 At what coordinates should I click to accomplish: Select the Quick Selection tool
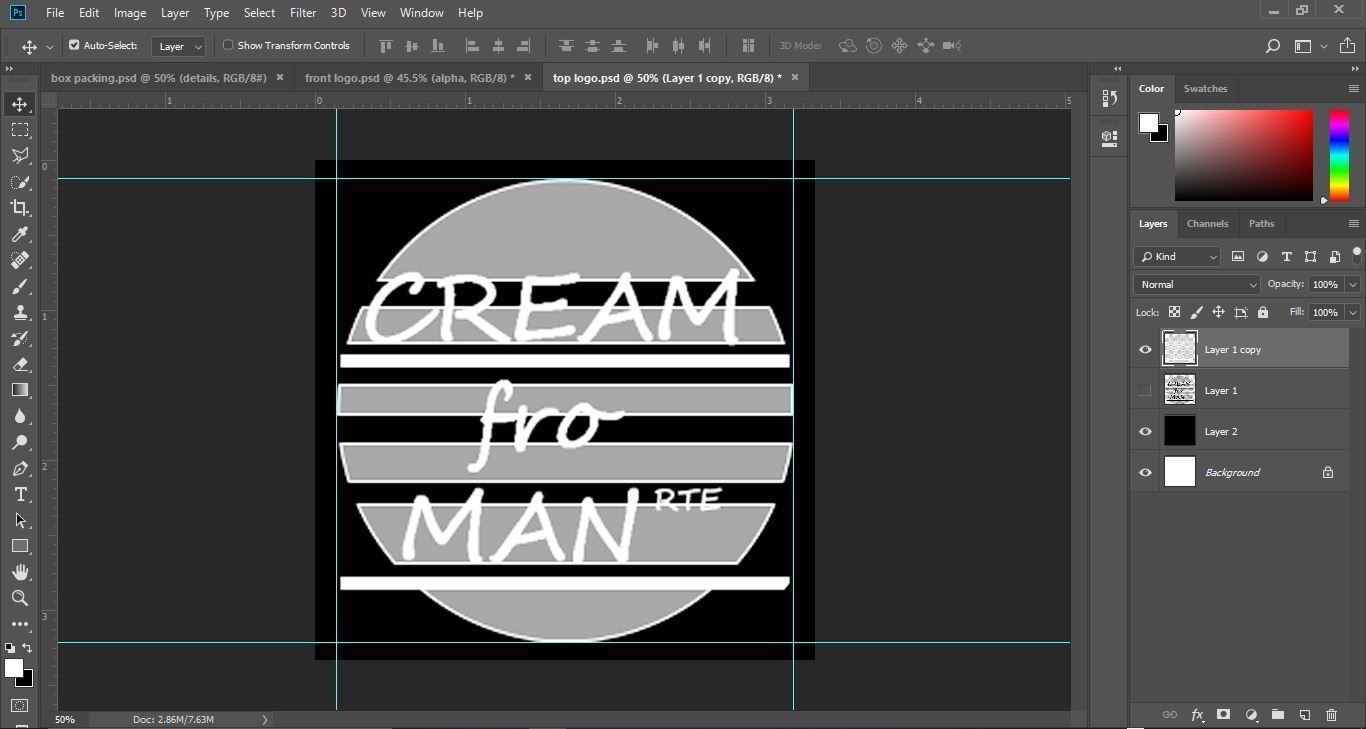(x=20, y=182)
